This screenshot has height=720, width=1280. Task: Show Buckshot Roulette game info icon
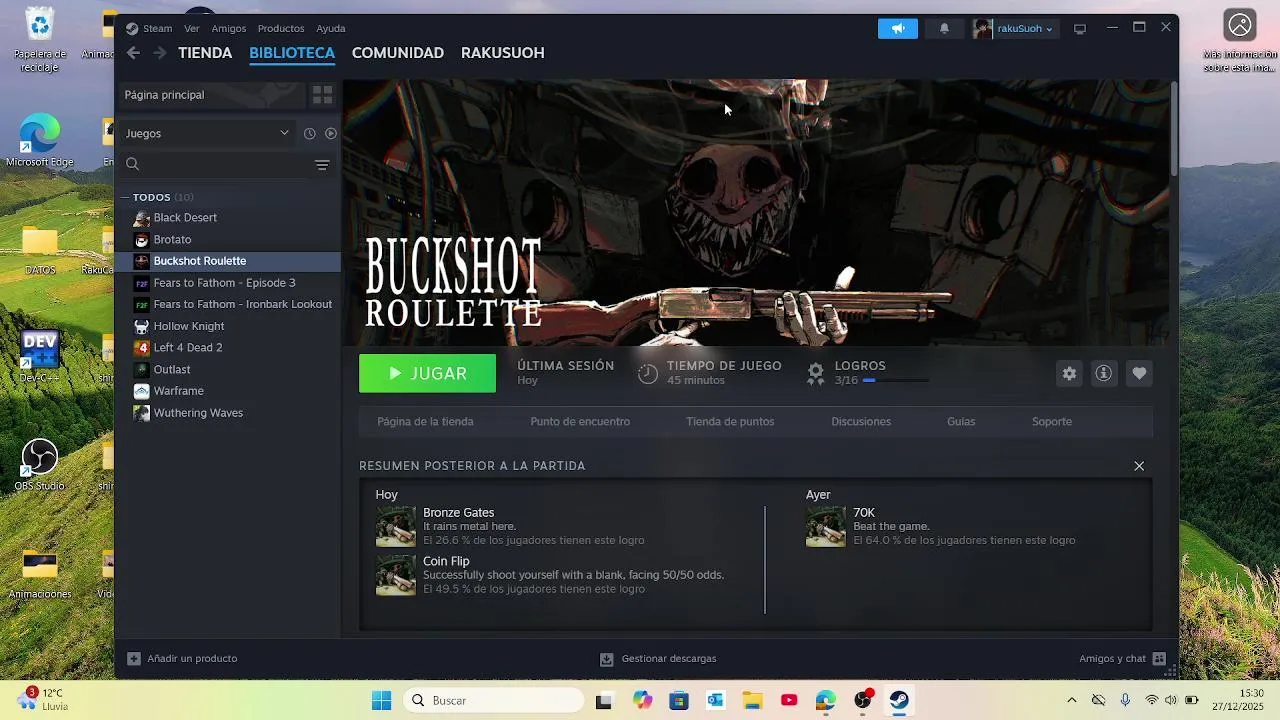[1103, 373]
